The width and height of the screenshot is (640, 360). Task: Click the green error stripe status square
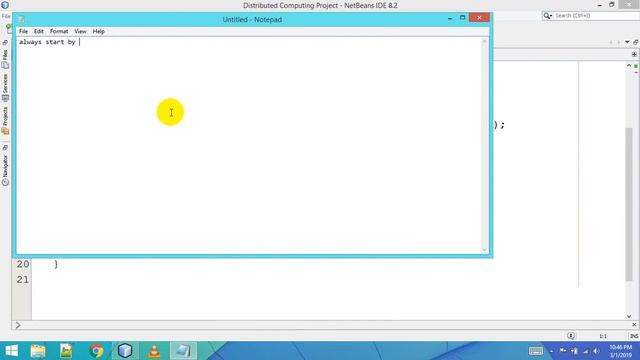[636, 66]
